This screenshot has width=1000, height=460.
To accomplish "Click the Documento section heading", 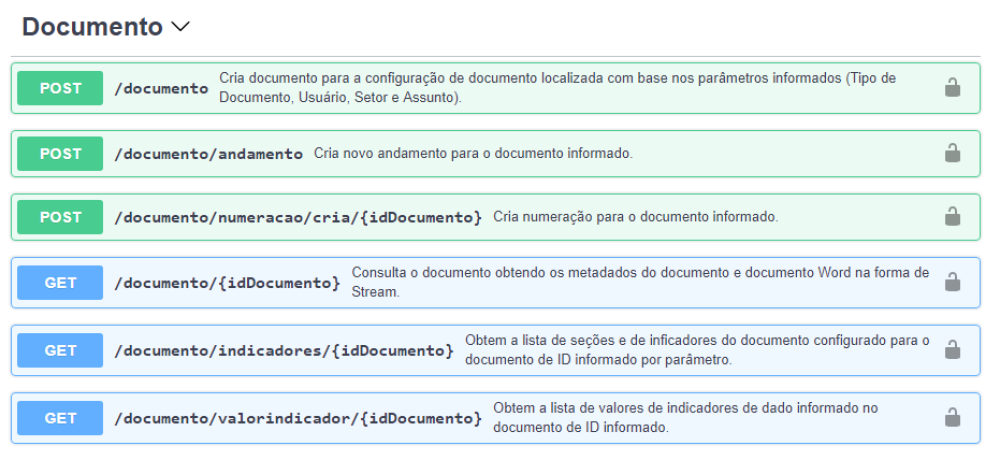I will coord(92,27).
